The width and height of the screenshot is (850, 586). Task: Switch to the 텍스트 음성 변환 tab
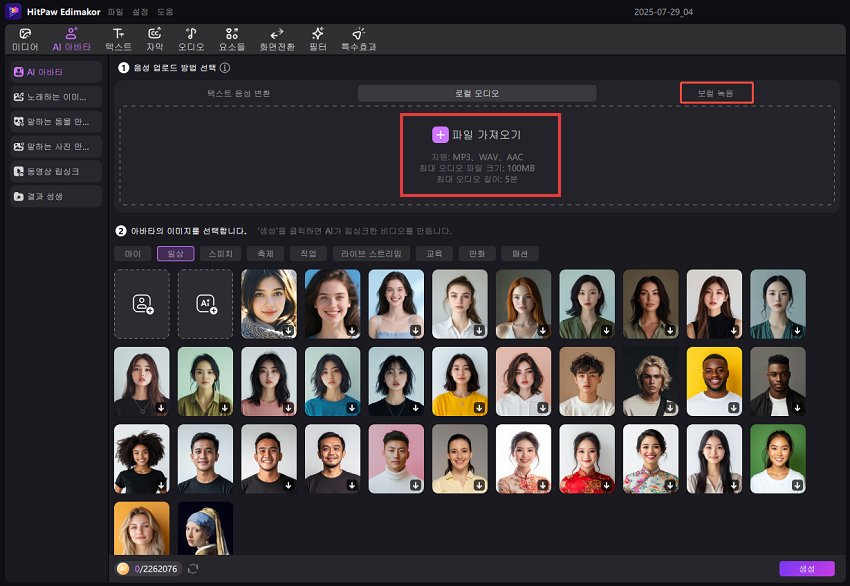point(239,93)
